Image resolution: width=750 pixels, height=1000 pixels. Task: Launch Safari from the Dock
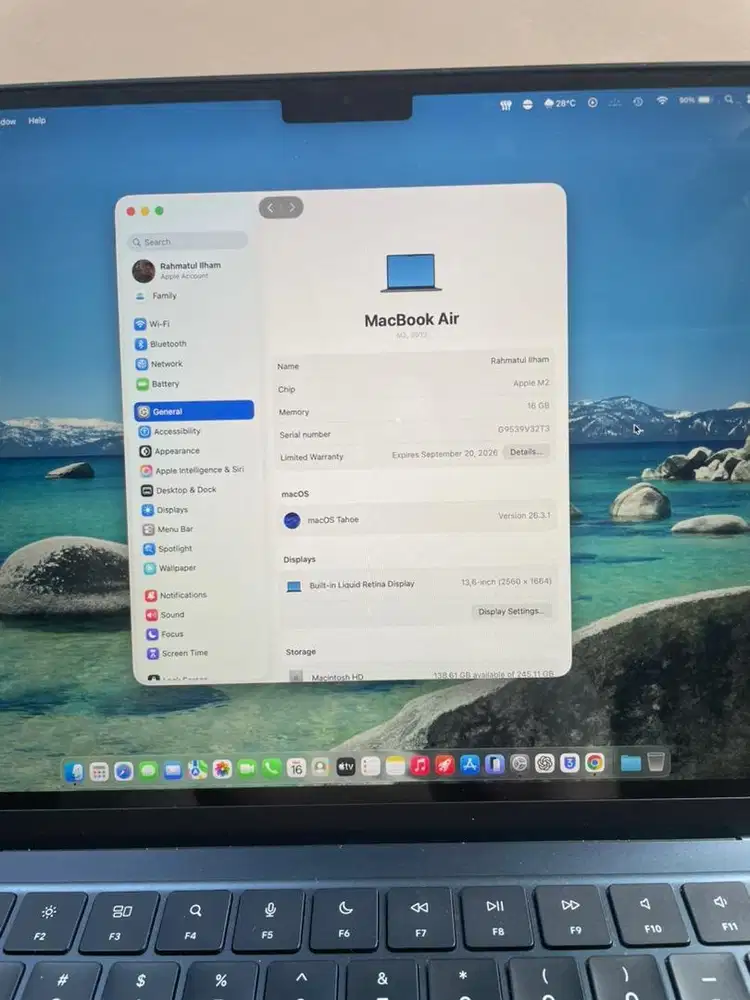click(123, 771)
